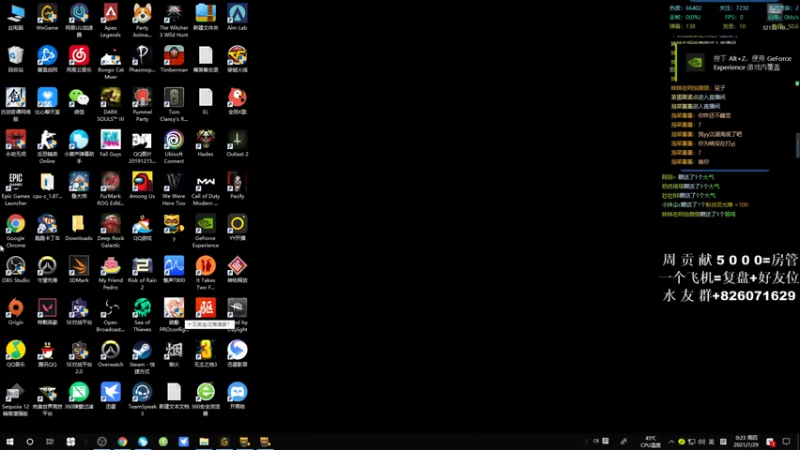Viewport: 800px width, 450px height.
Task: Open Party Animals desktop icon
Action: (142, 20)
